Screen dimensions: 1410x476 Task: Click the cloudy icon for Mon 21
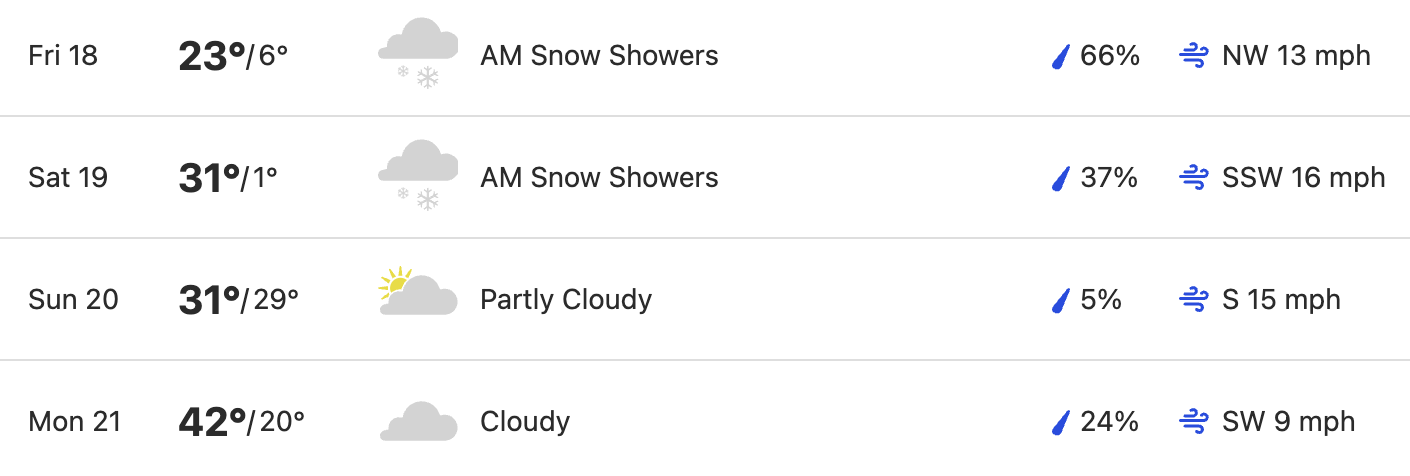click(x=418, y=421)
